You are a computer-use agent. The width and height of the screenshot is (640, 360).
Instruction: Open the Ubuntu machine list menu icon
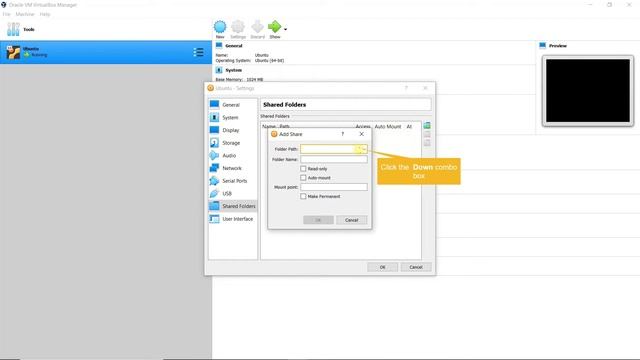click(x=198, y=52)
